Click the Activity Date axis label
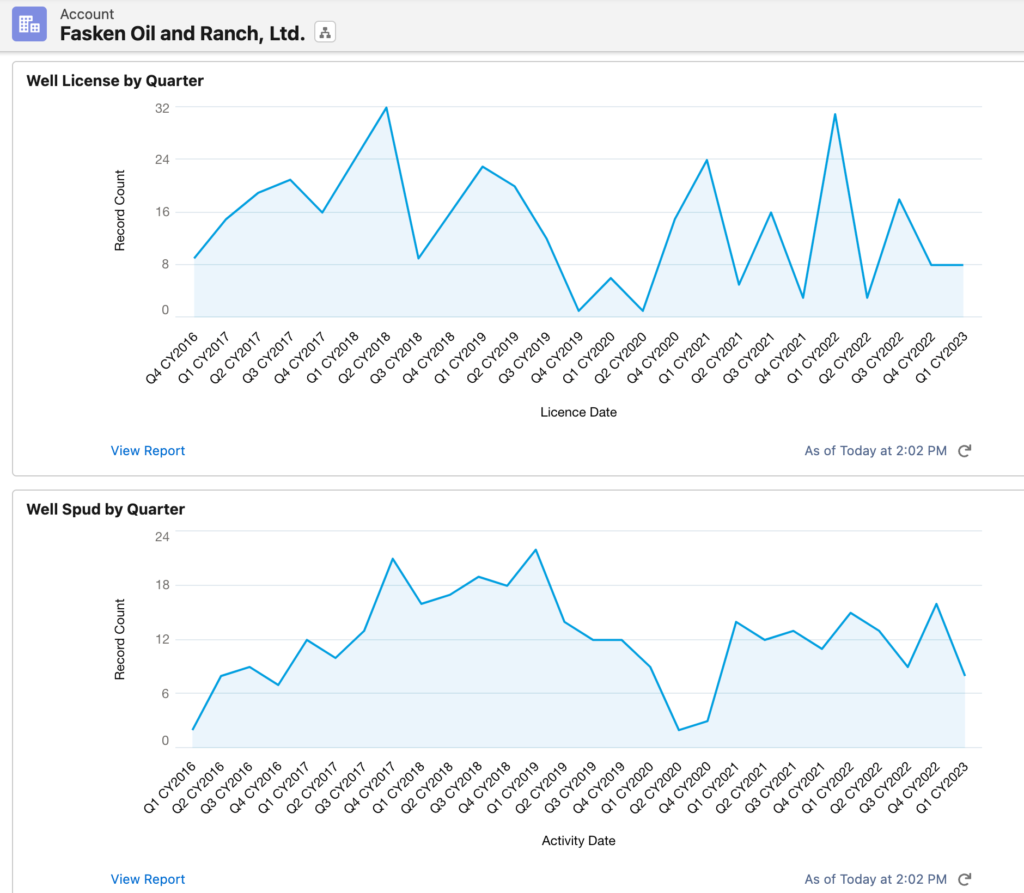The image size is (1024, 893). click(578, 841)
